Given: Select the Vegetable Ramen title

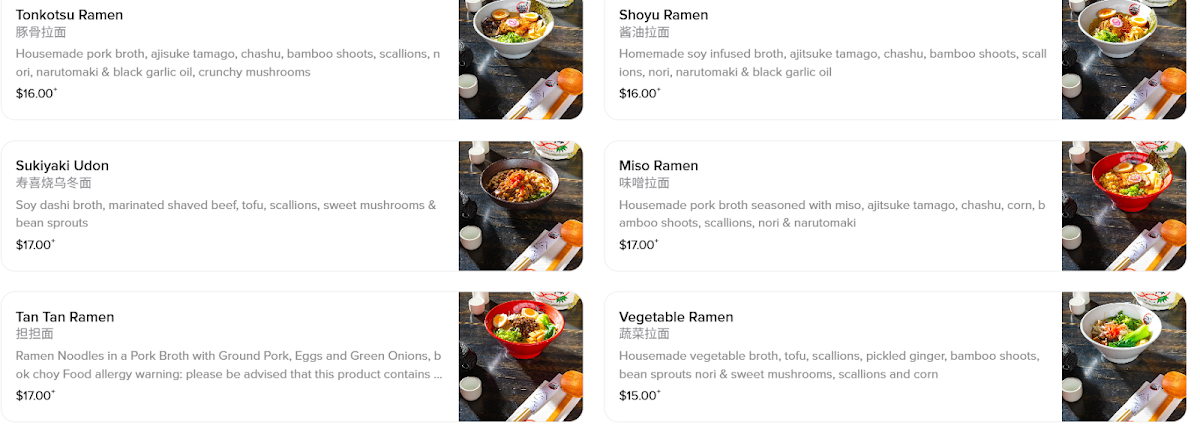Looking at the screenshot, I should [676, 317].
